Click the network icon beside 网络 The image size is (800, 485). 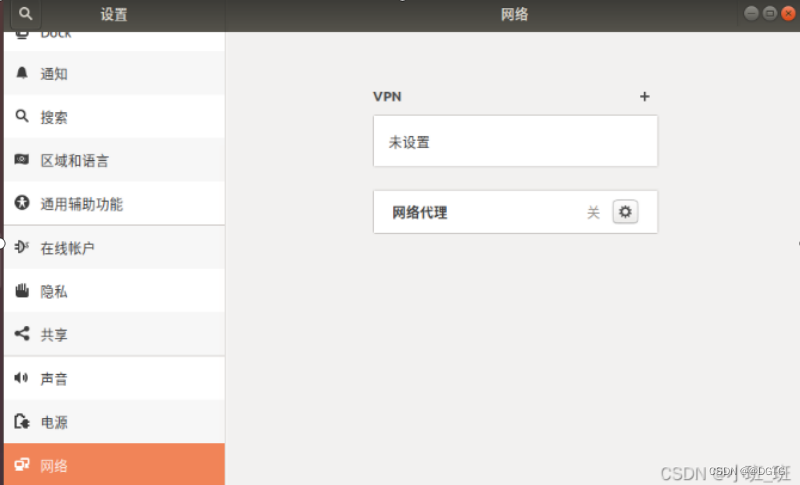pos(21,465)
